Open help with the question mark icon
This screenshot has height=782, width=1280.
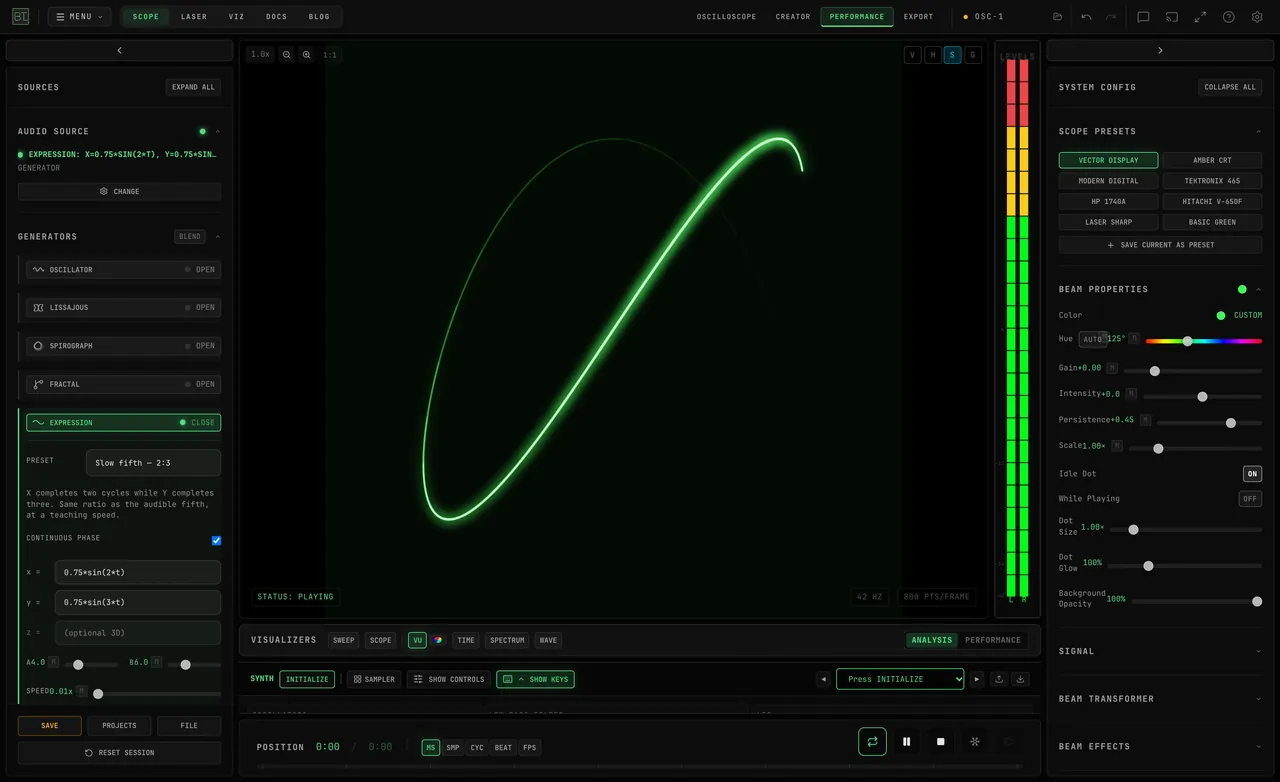click(1229, 17)
